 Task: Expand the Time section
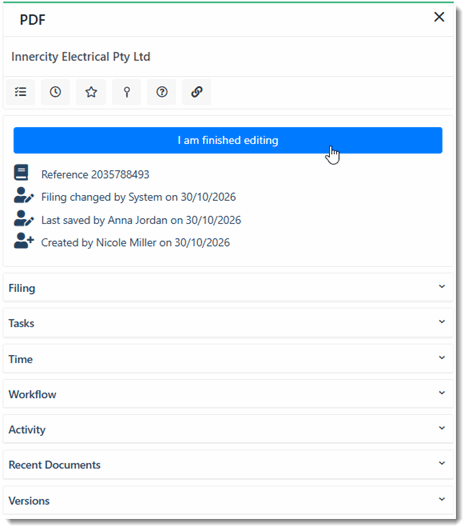[x=228, y=359]
